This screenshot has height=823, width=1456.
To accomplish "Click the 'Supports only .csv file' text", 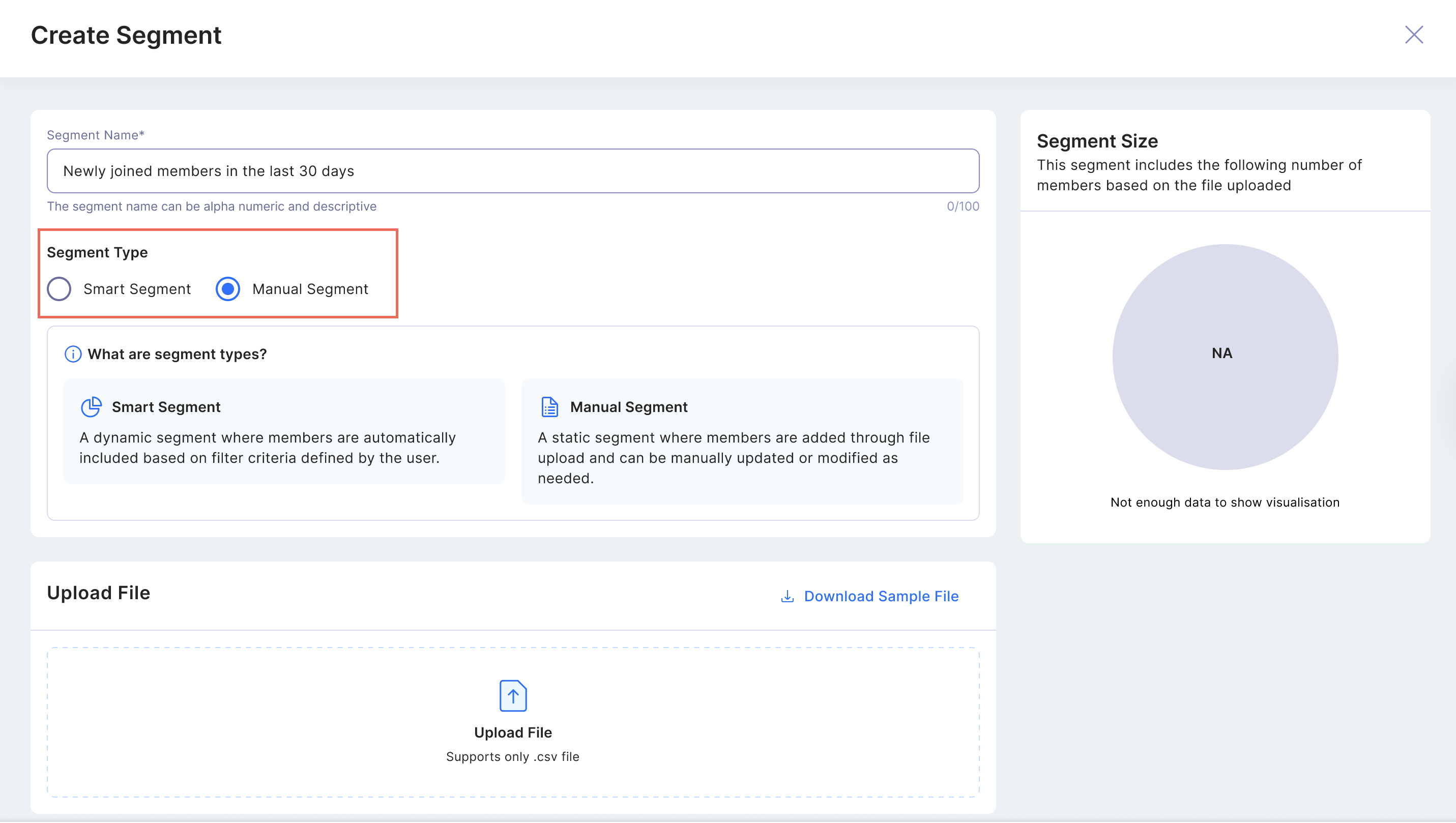I will pyautogui.click(x=513, y=756).
